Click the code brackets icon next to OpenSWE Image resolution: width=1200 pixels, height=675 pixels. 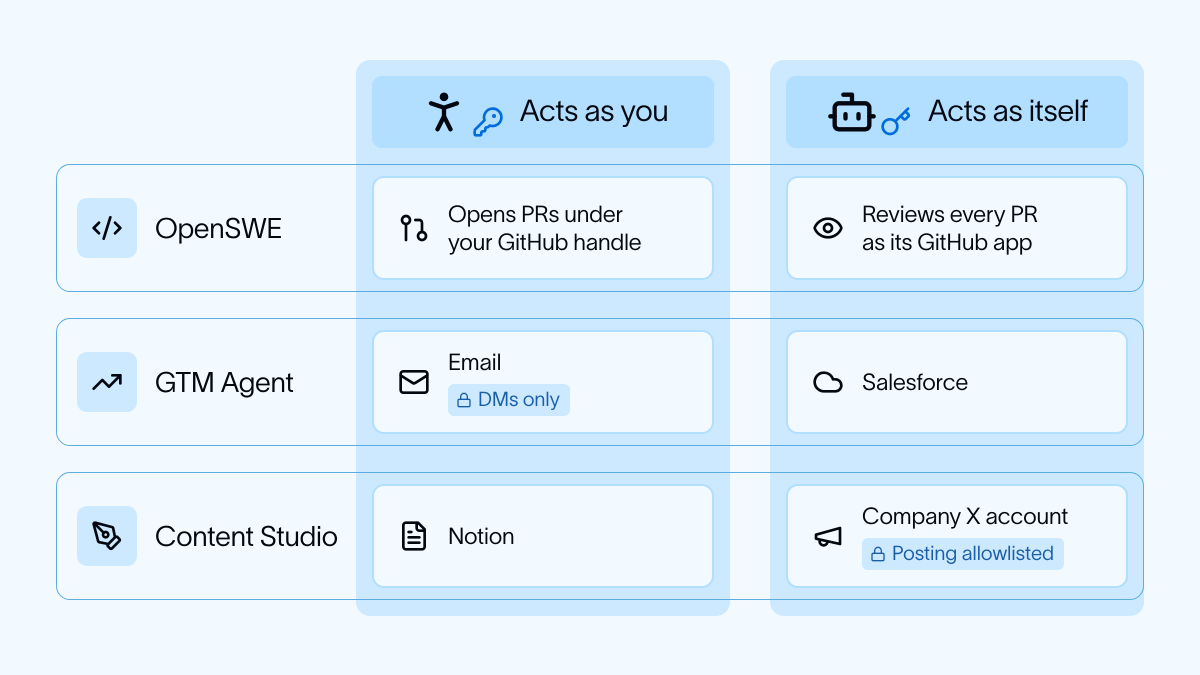point(107,228)
